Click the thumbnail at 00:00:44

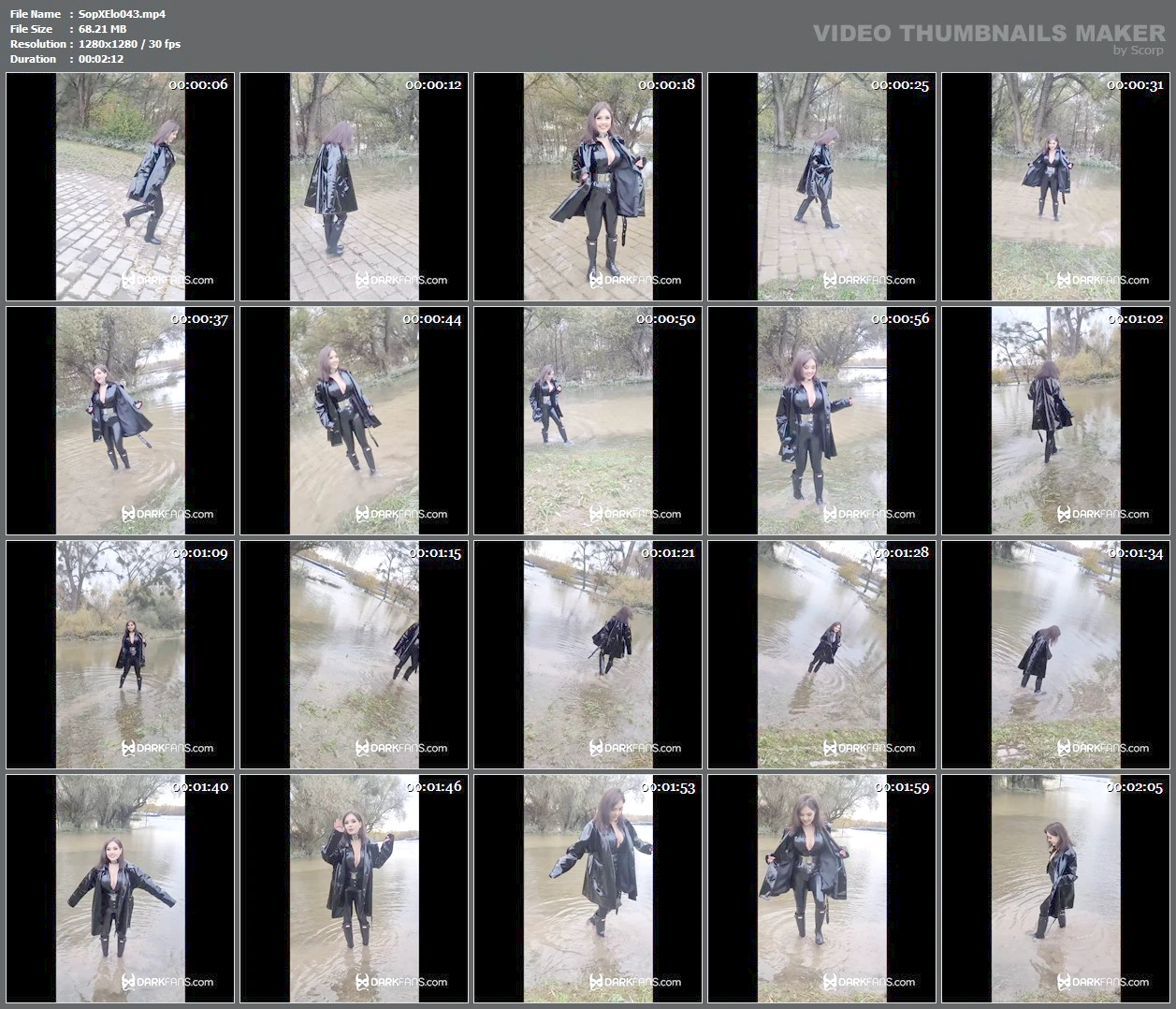355,421
